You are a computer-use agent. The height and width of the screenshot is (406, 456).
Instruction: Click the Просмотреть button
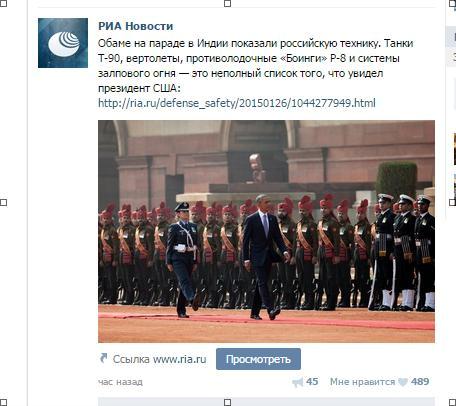(258, 359)
